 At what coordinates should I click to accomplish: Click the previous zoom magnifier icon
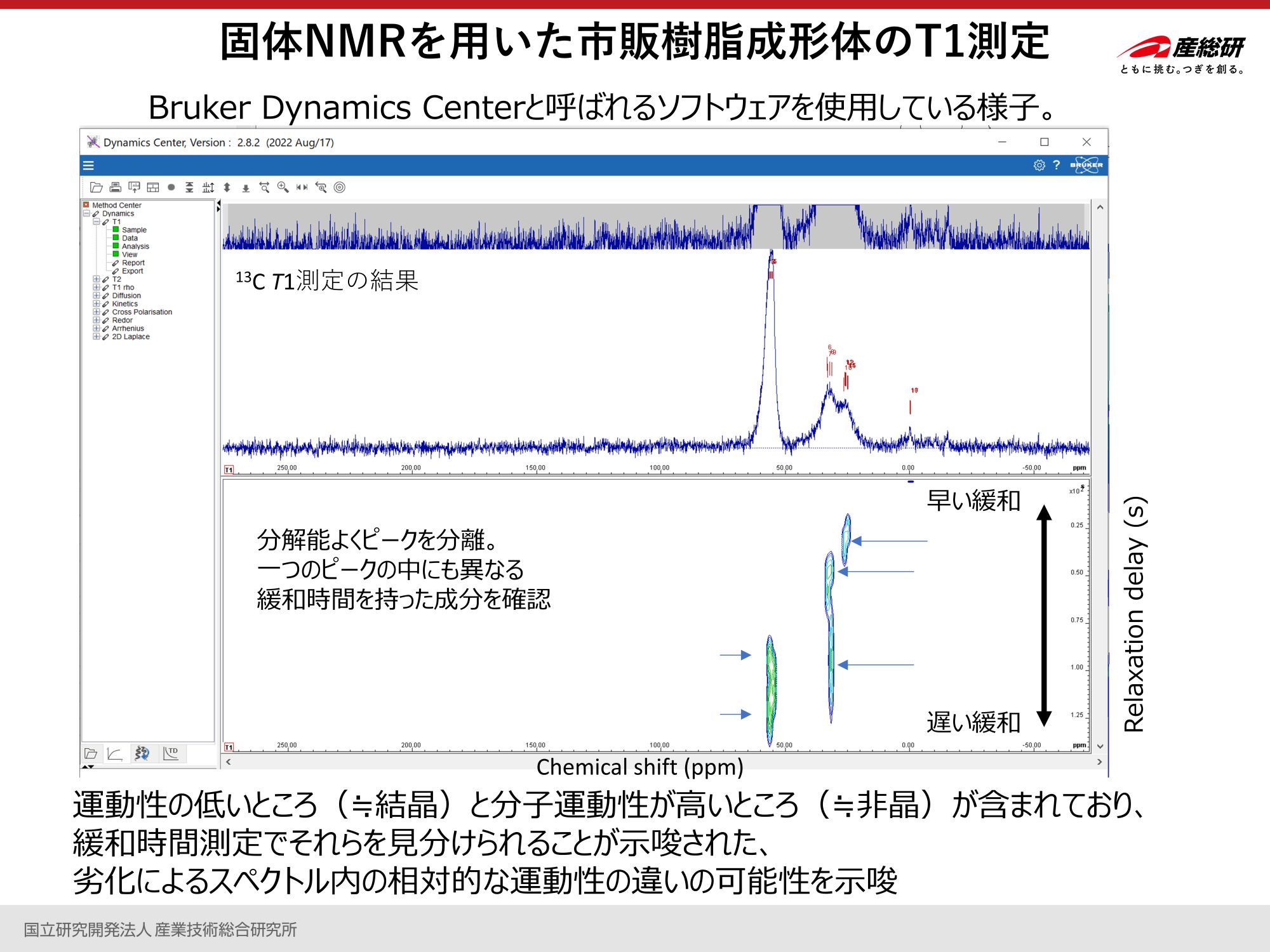point(321,187)
